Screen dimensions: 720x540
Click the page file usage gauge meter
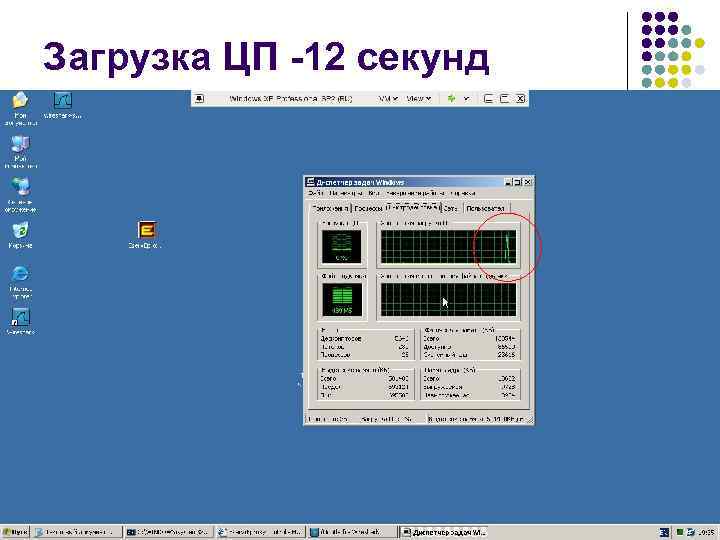click(342, 299)
